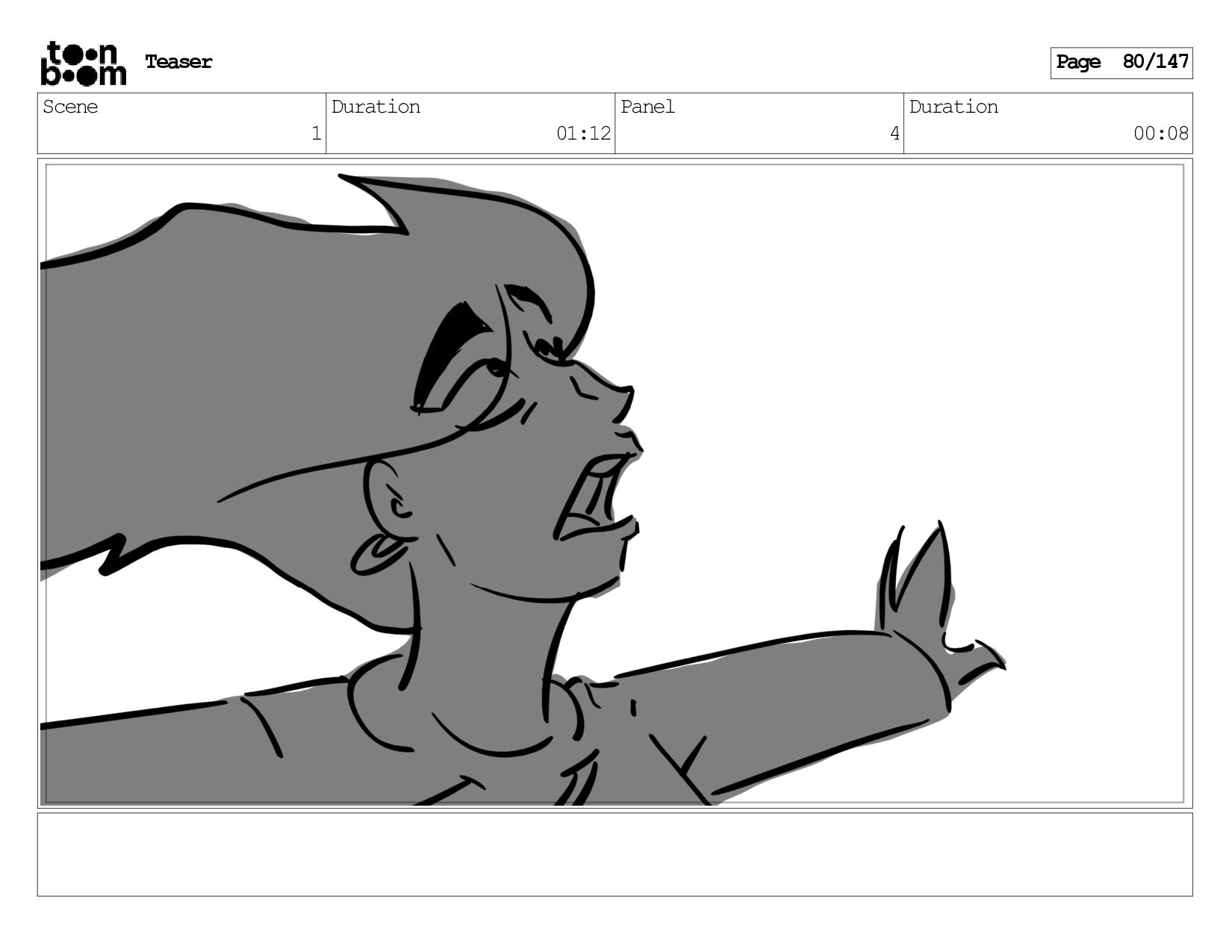Select the scene number value '1'
The image size is (1232, 952).
click(x=316, y=134)
